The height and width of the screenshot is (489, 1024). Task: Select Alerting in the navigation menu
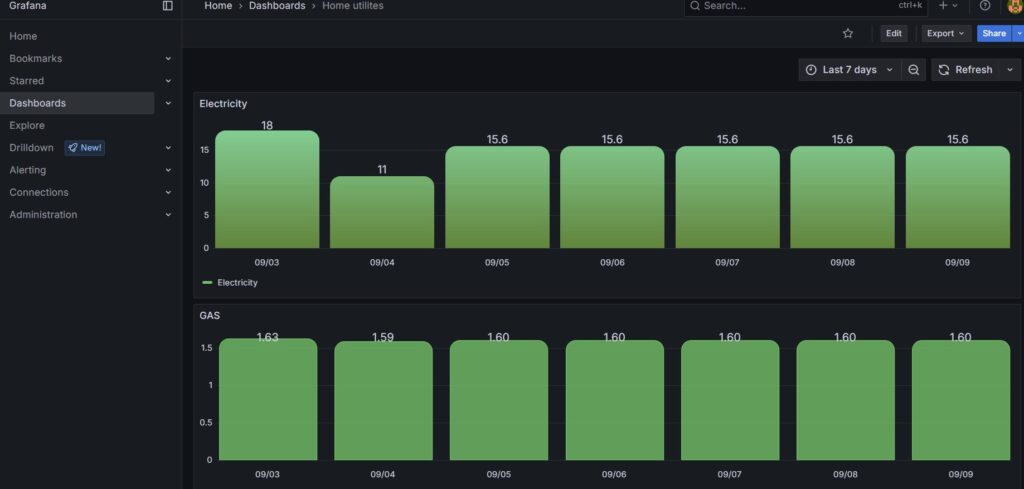28,170
